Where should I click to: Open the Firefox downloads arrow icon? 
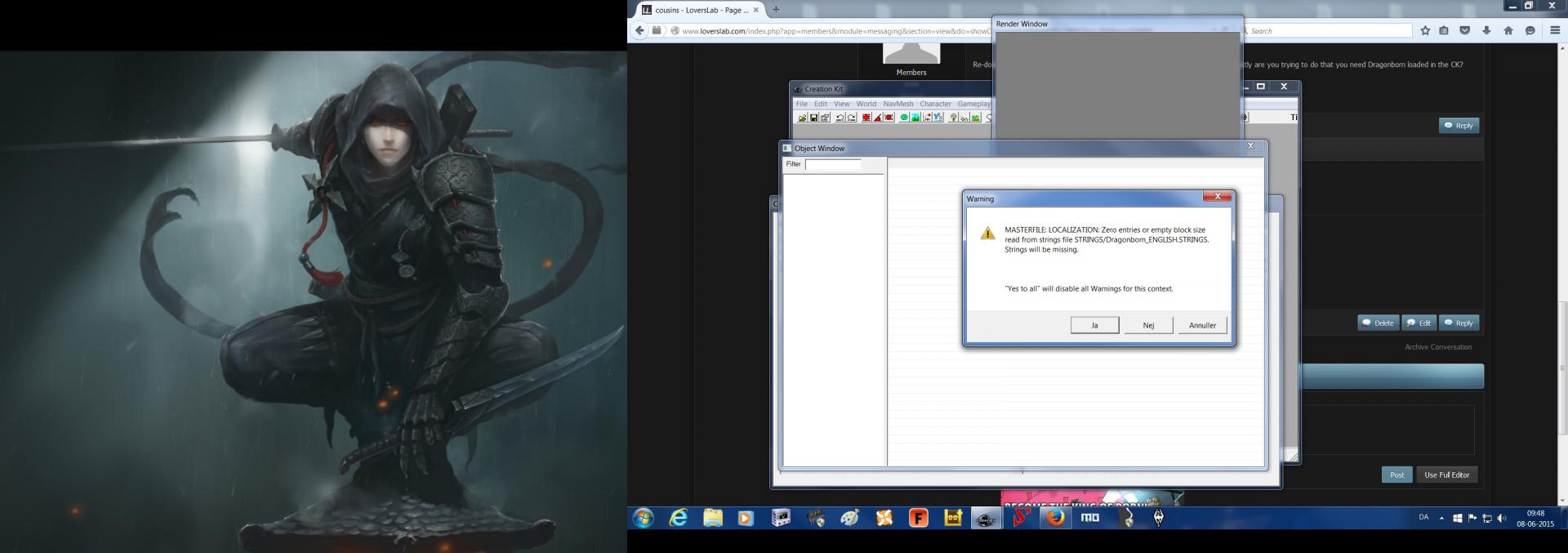pos(1486,31)
